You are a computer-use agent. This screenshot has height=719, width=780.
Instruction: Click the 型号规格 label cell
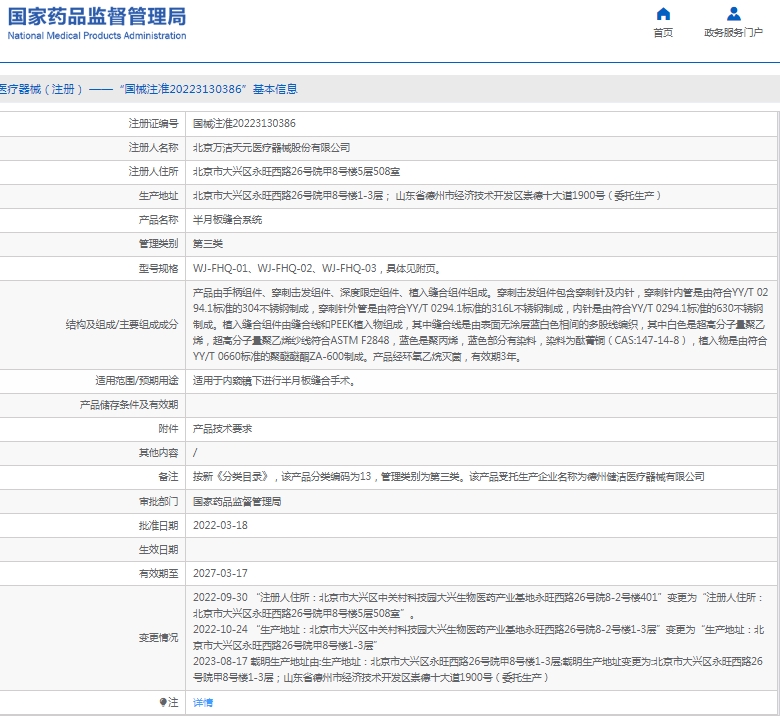158,269
